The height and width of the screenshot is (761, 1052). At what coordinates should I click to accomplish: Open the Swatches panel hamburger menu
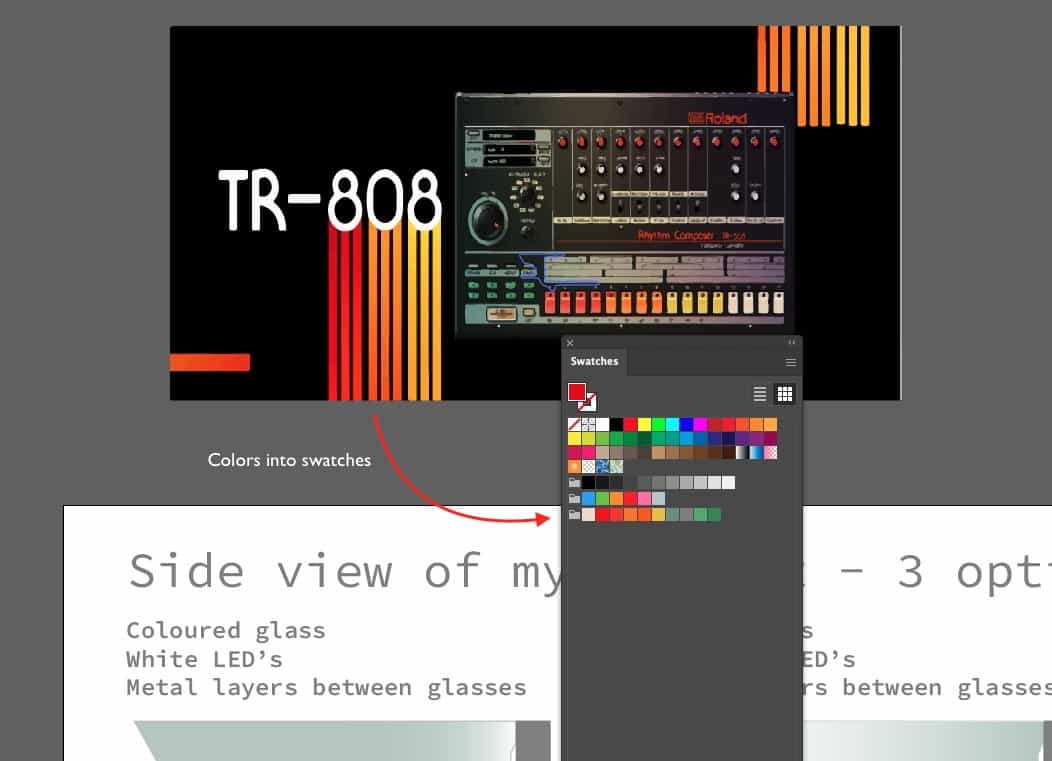[791, 362]
